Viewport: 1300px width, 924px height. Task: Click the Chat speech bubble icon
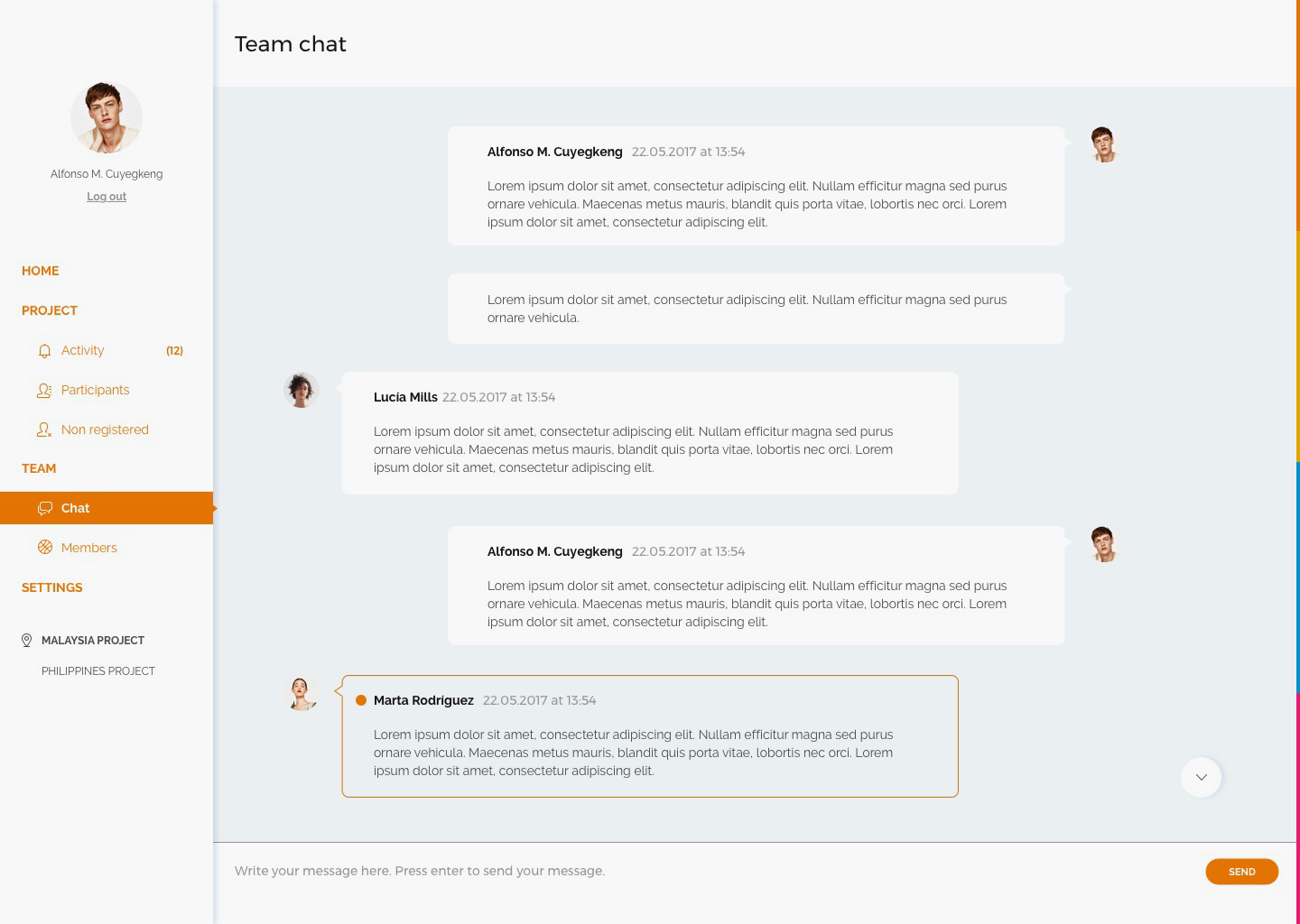(45, 509)
